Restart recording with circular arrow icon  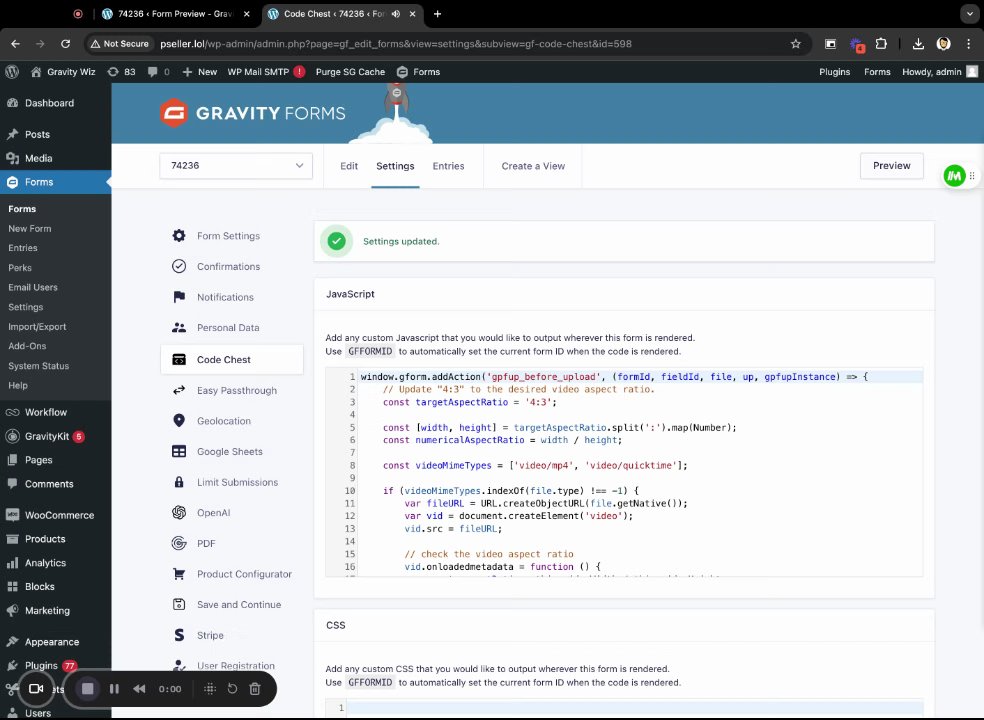(232, 689)
